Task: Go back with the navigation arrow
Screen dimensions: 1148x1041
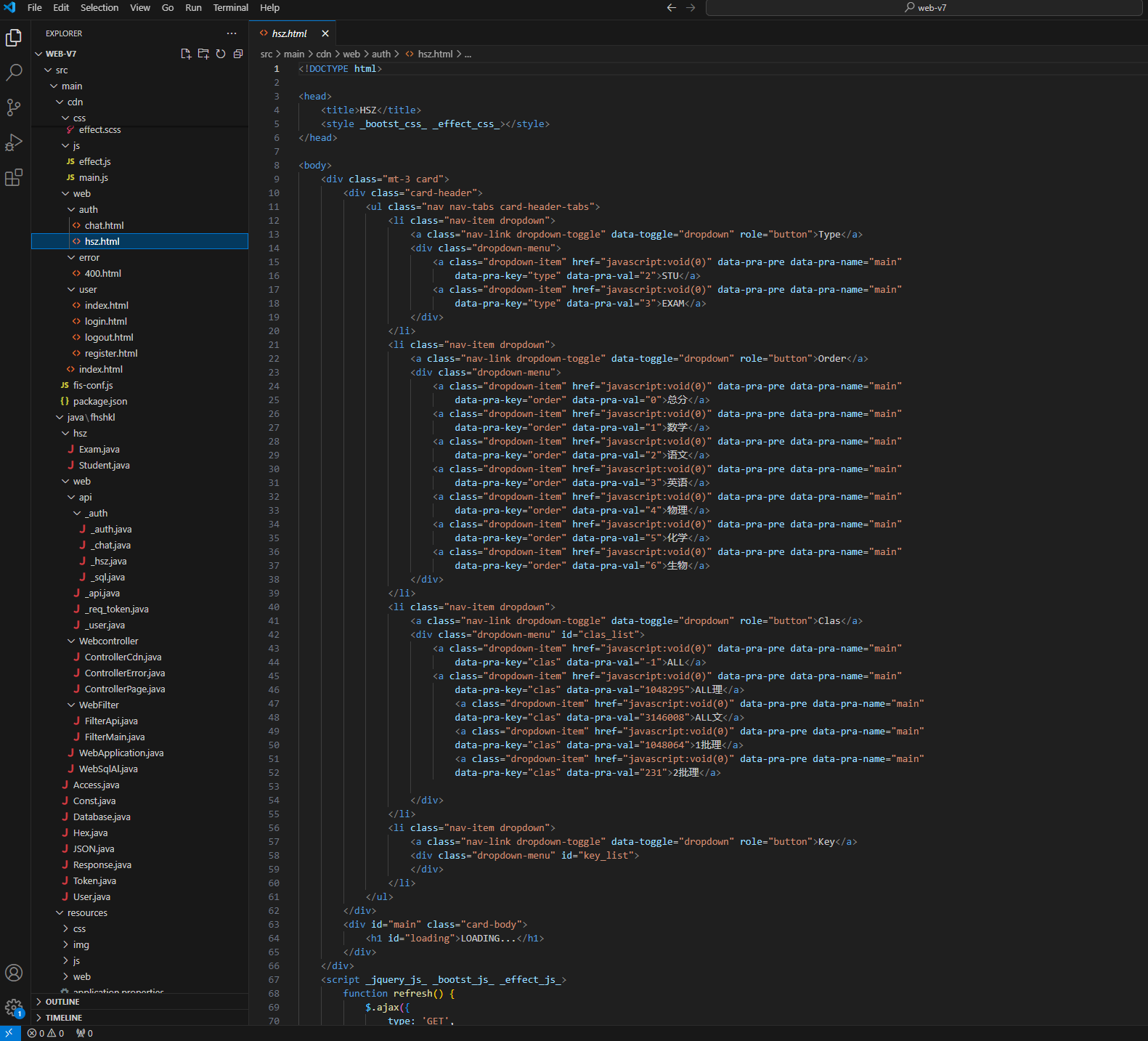Action: click(672, 8)
